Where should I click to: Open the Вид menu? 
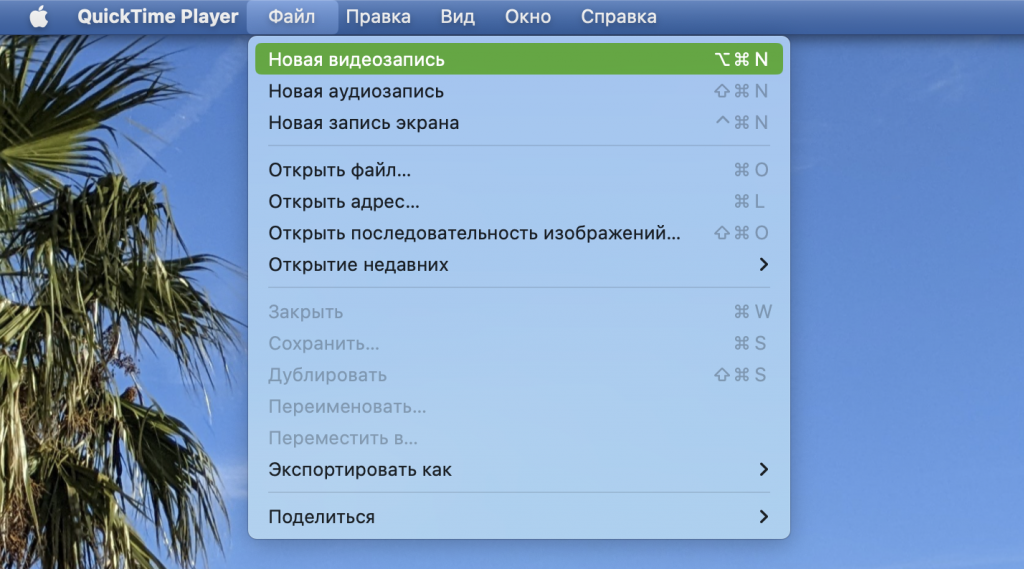457,17
